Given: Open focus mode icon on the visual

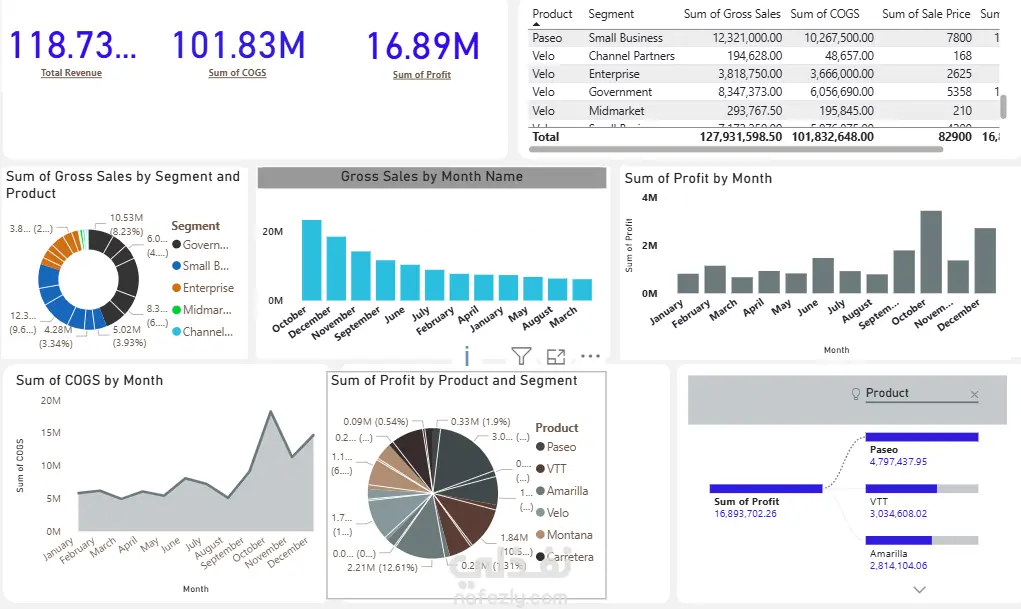Looking at the screenshot, I should pyautogui.click(x=555, y=356).
